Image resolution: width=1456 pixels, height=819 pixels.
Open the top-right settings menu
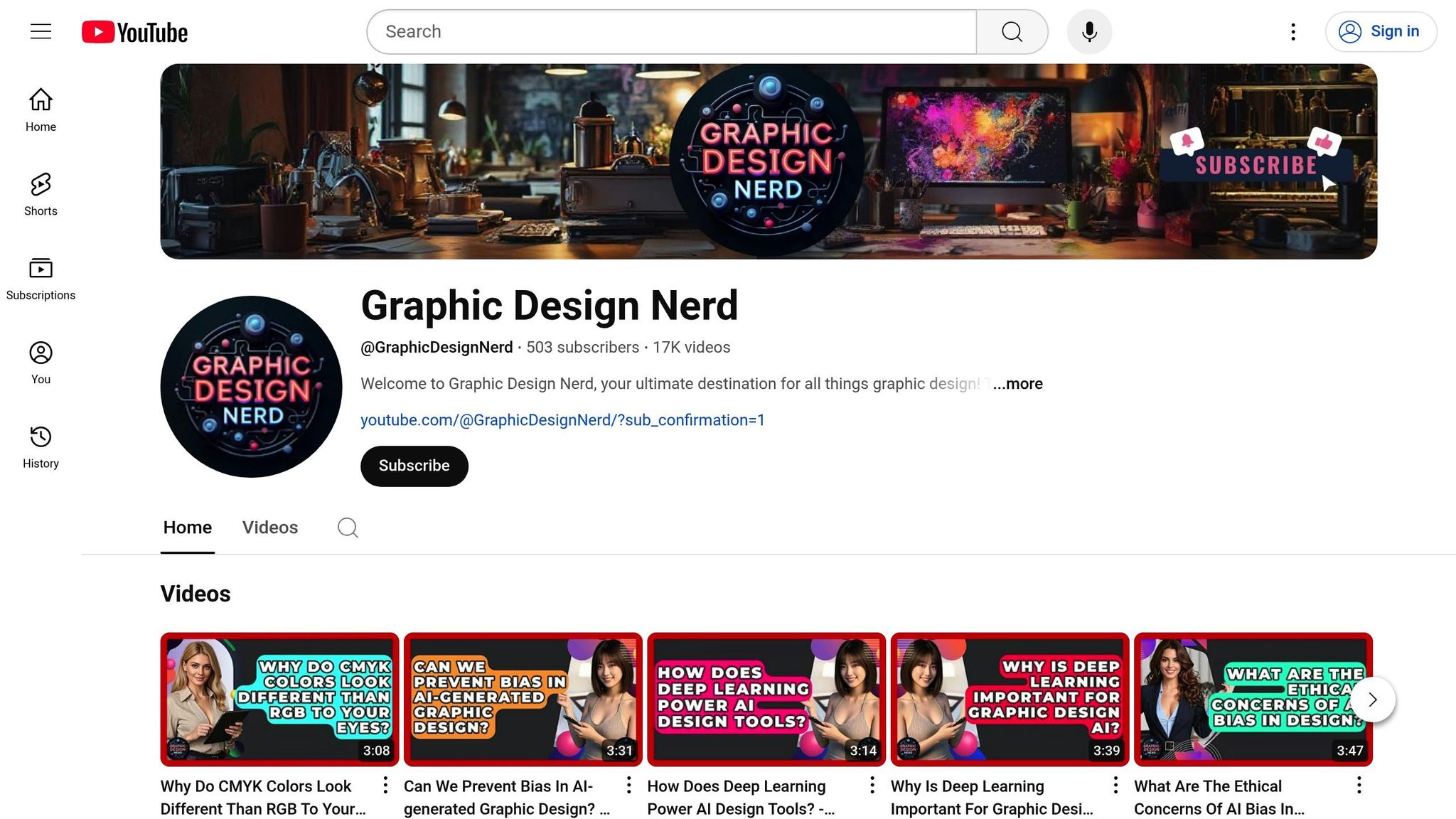[1292, 31]
